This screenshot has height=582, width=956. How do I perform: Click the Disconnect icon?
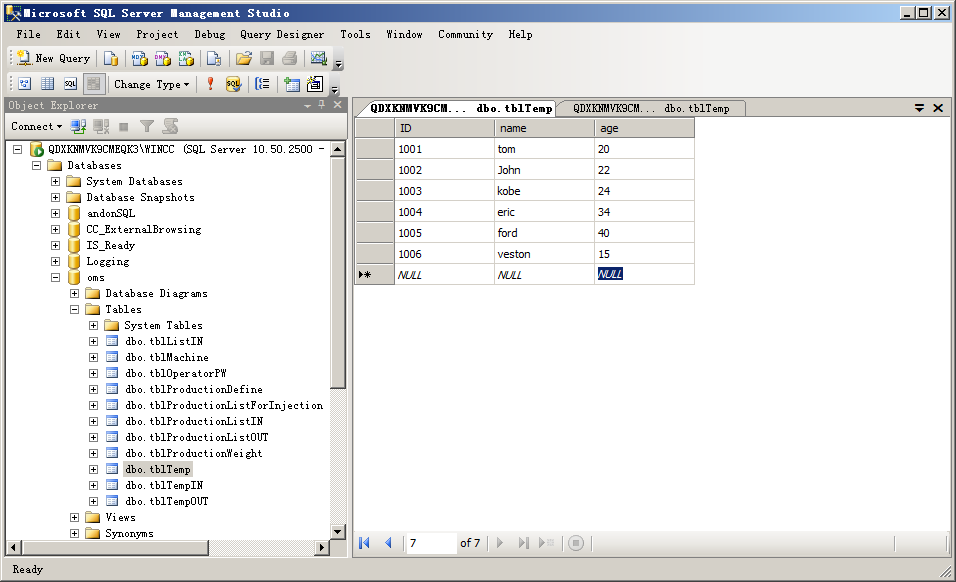pos(101,127)
